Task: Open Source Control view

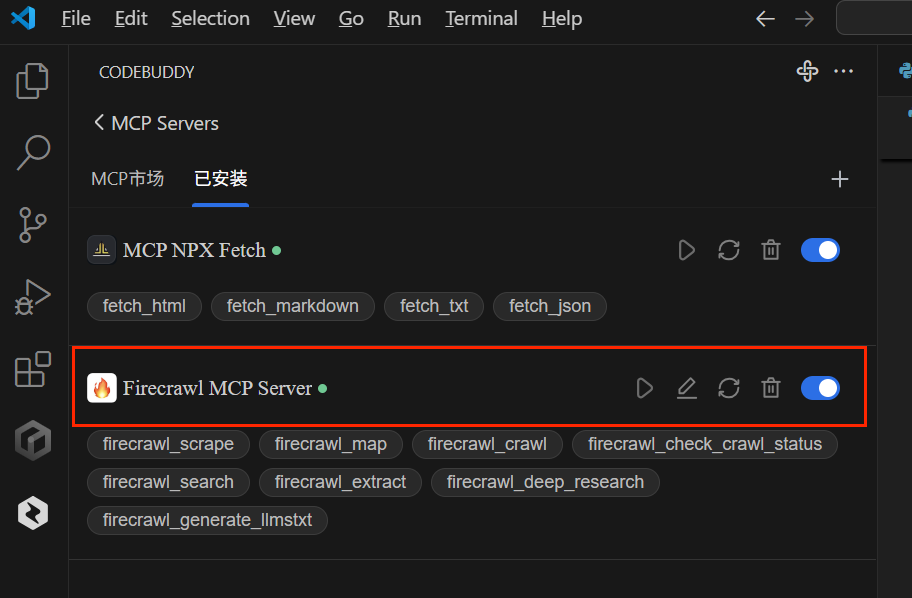Action: (33, 225)
